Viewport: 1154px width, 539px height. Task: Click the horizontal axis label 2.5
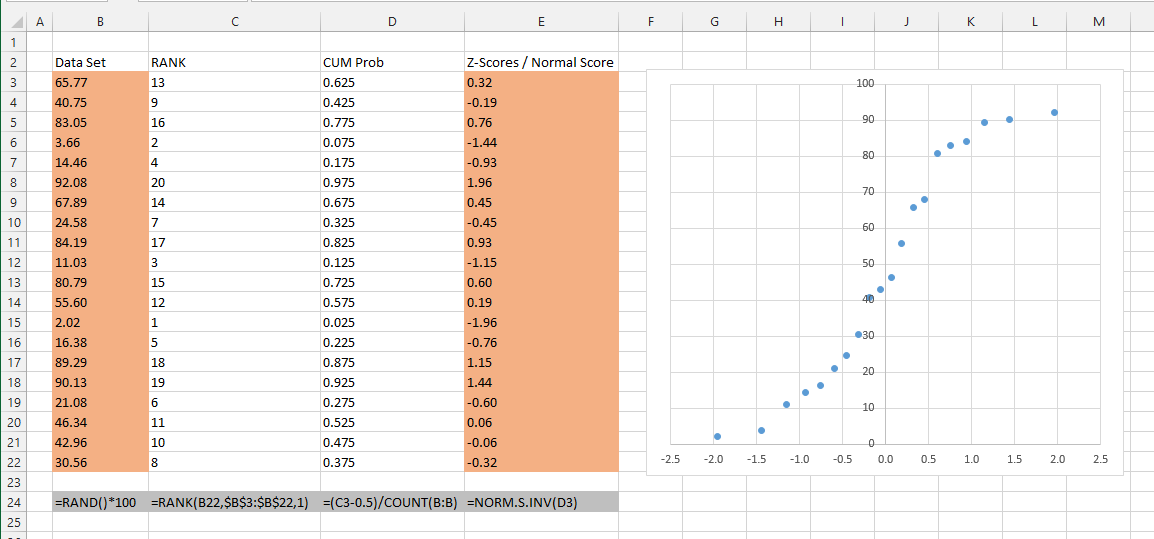pyautogui.click(x=1100, y=459)
